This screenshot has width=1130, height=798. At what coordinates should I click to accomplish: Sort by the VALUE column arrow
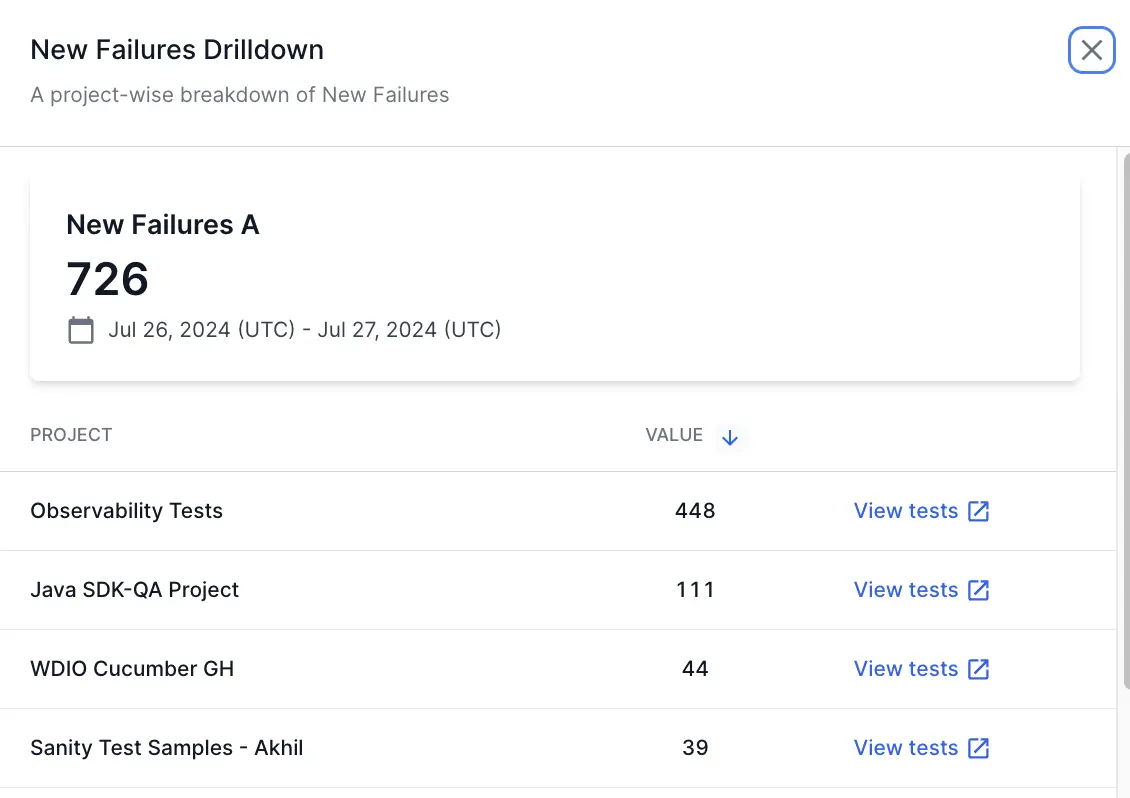729,437
